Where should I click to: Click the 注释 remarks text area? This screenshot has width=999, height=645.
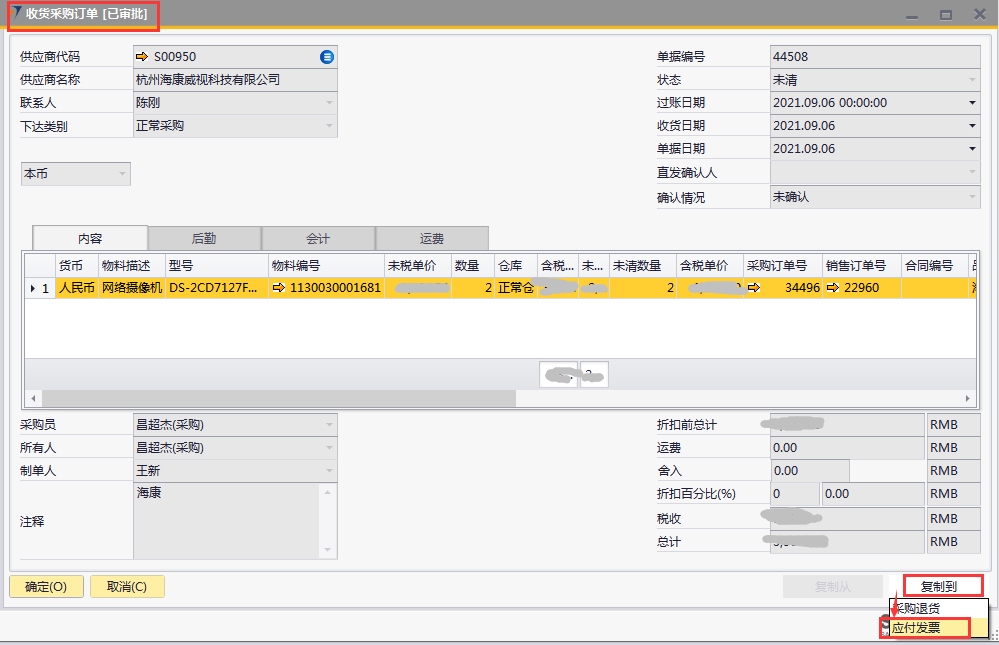227,520
